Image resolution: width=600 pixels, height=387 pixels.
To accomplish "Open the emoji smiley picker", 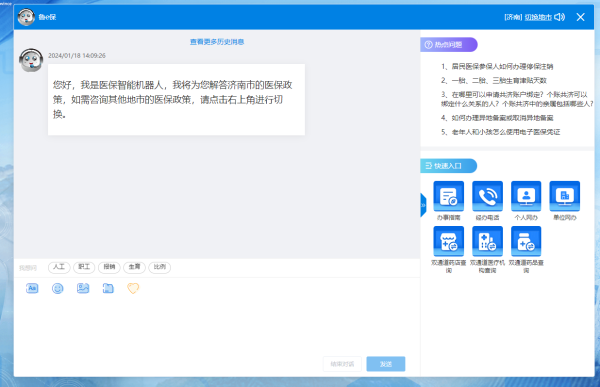I will [x=57, y=288].
